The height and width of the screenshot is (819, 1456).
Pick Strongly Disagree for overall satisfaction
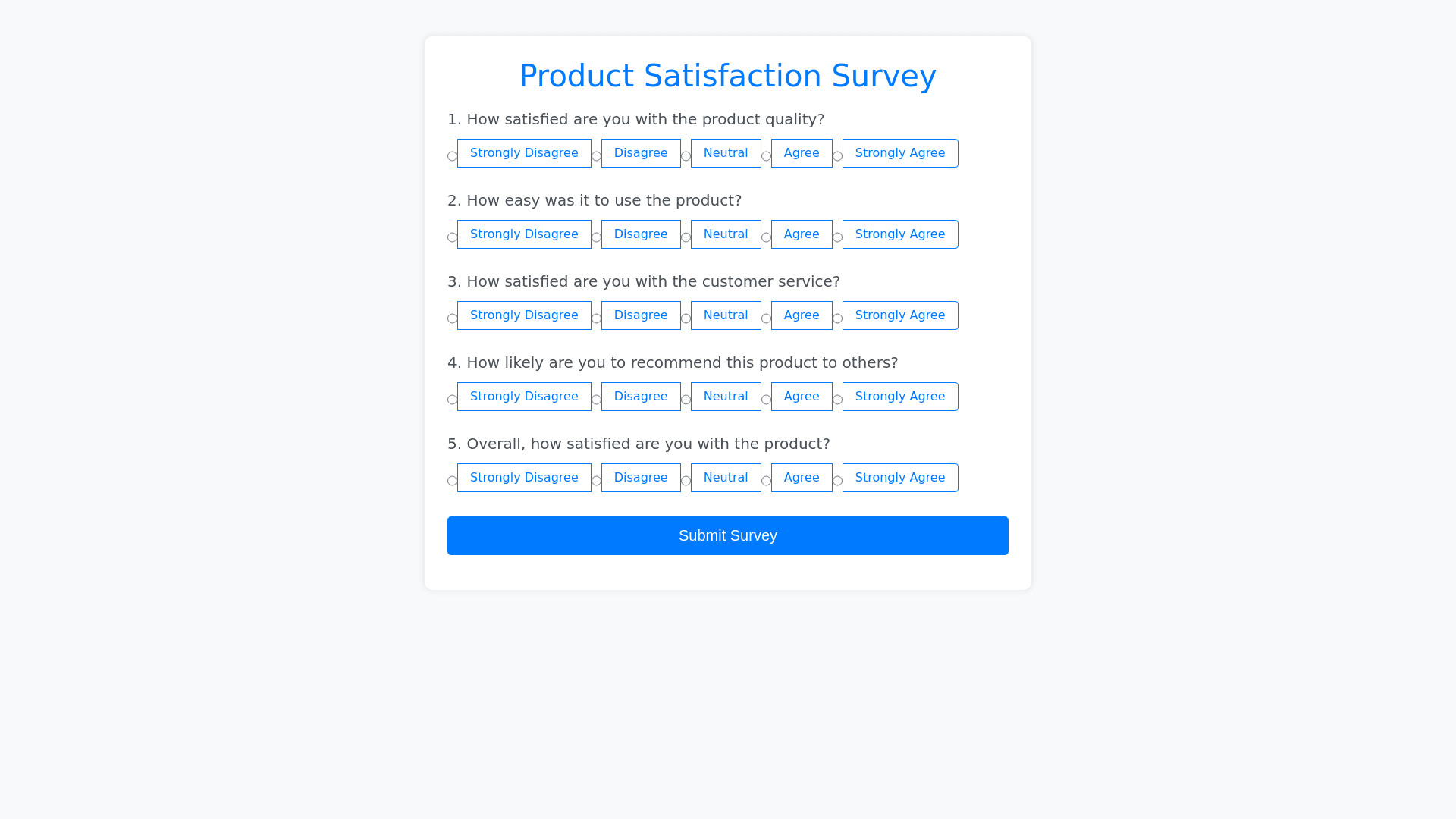(x=523, y=478)
